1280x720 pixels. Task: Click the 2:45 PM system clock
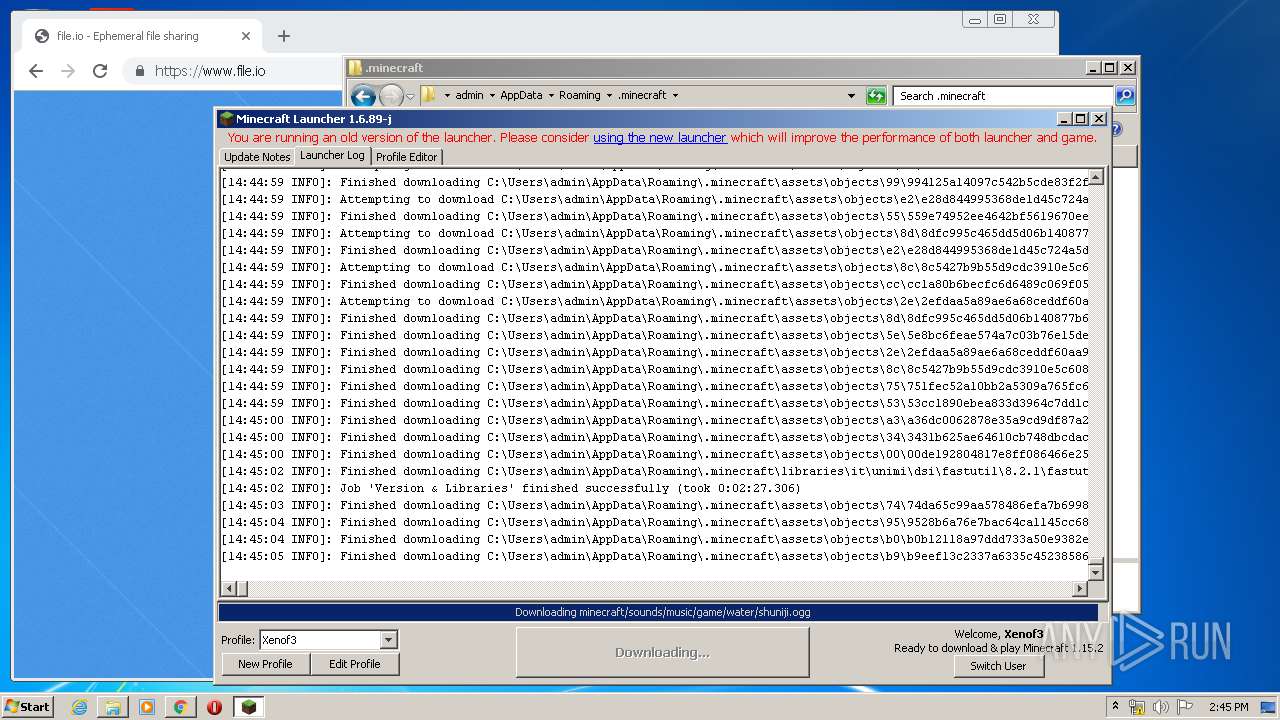(x=1228, y=707)
